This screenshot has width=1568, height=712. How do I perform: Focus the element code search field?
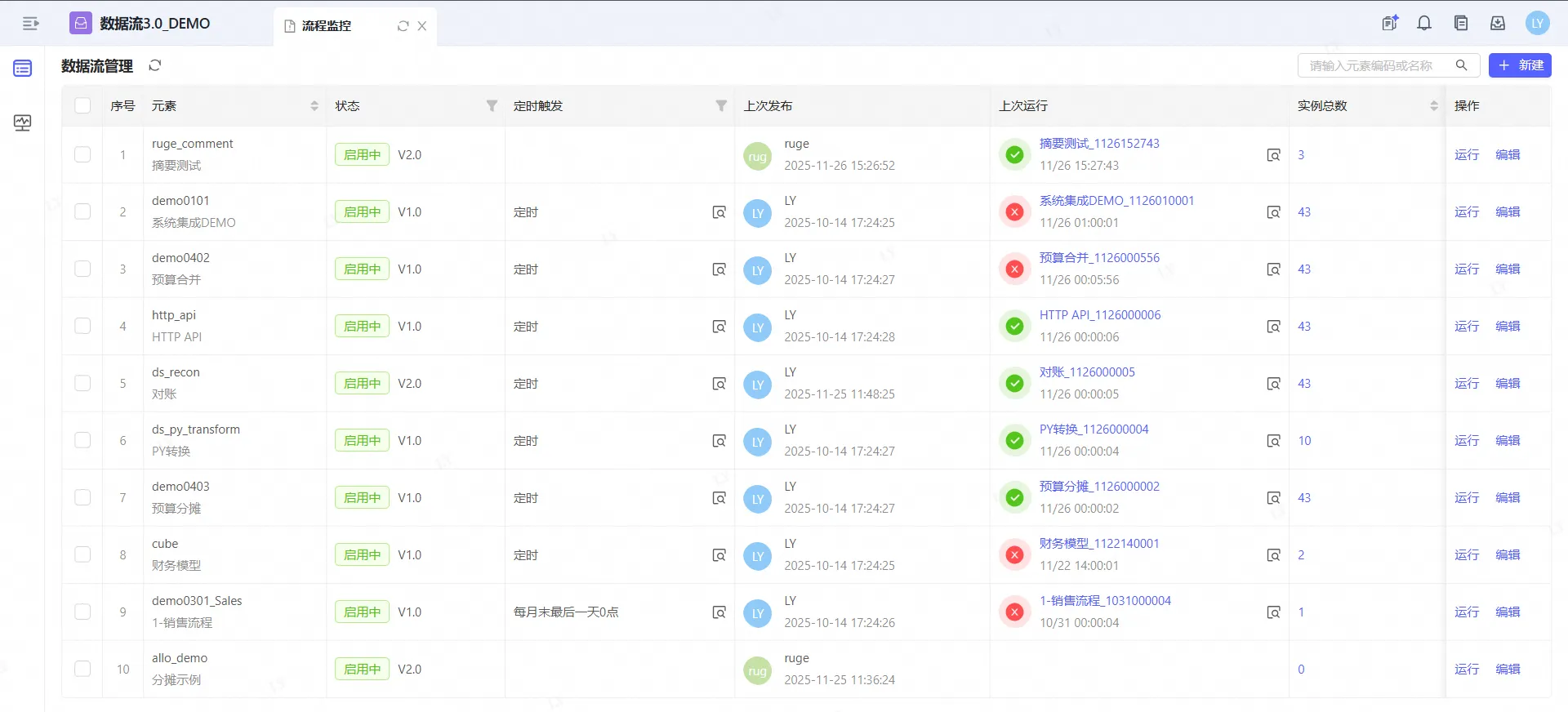click(x=1372, y=65)
